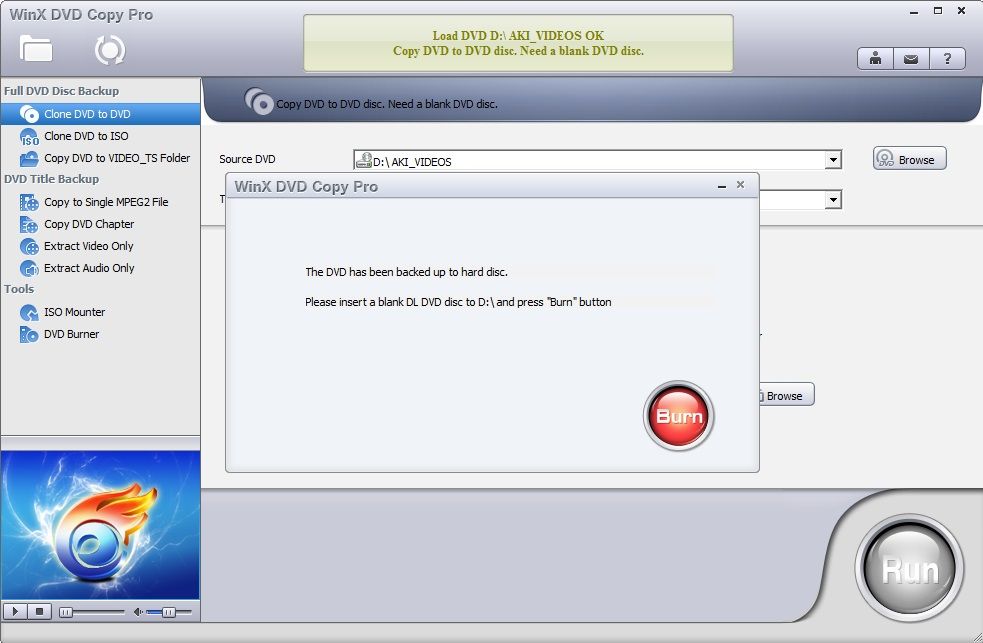Click the preview seek slider handle
Image resolution: width=983 pixels, height=643 pixels.
point(66,612)
